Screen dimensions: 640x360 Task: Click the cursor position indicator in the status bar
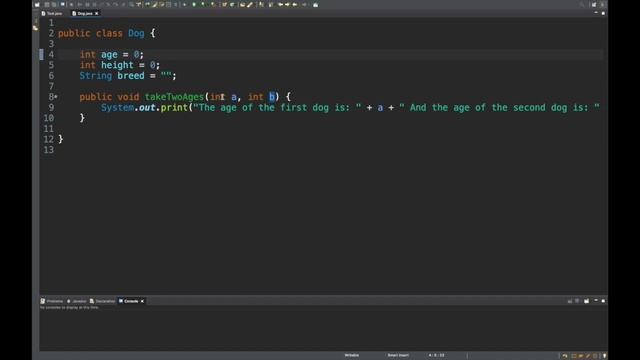436,356
